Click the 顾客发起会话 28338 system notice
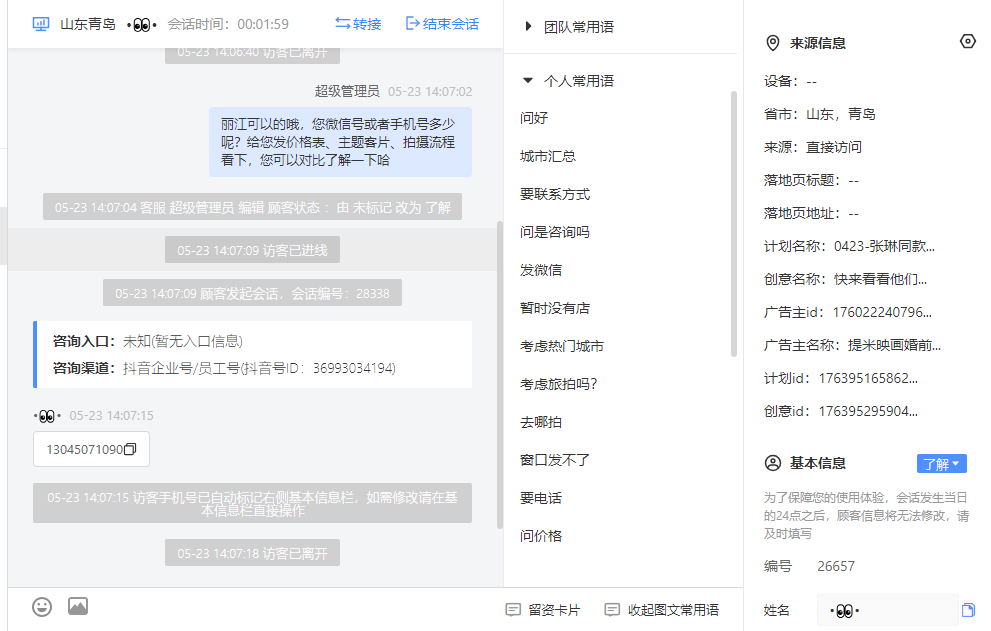Viewport: 991px width, 631px height. (252, 293)
